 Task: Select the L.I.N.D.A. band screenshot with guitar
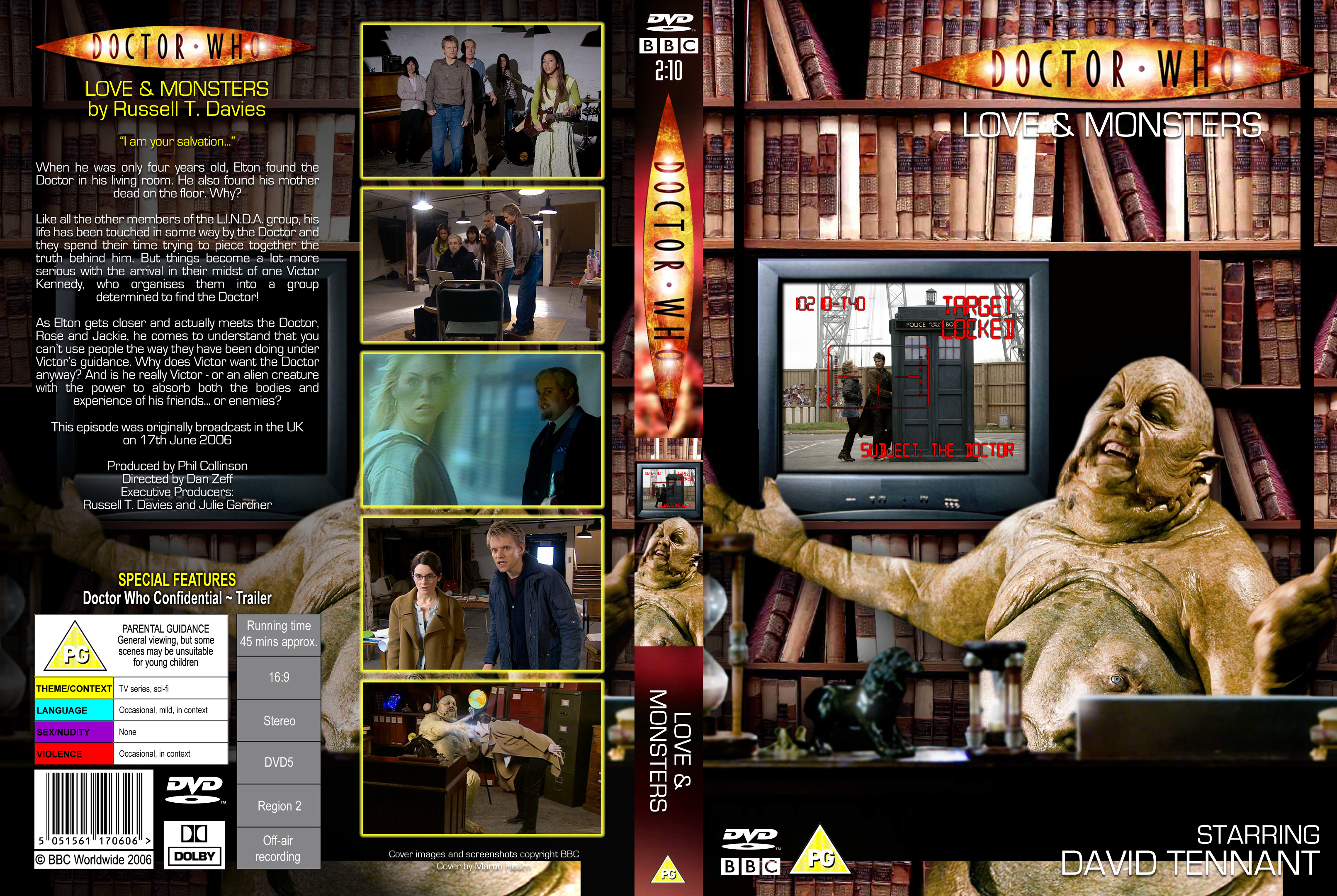(483, 101)
